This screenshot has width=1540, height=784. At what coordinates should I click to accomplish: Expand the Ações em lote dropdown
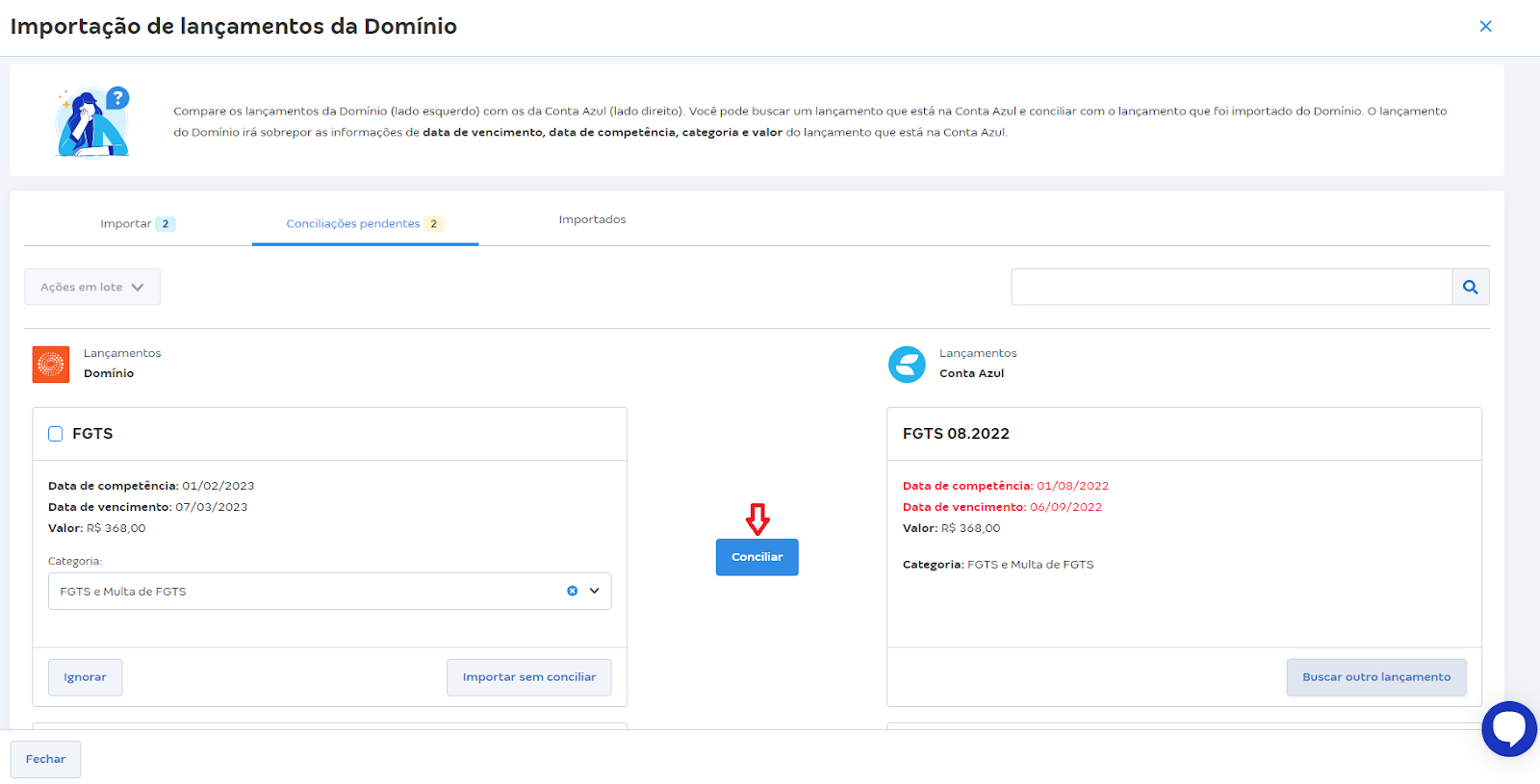tap(92, 287)
